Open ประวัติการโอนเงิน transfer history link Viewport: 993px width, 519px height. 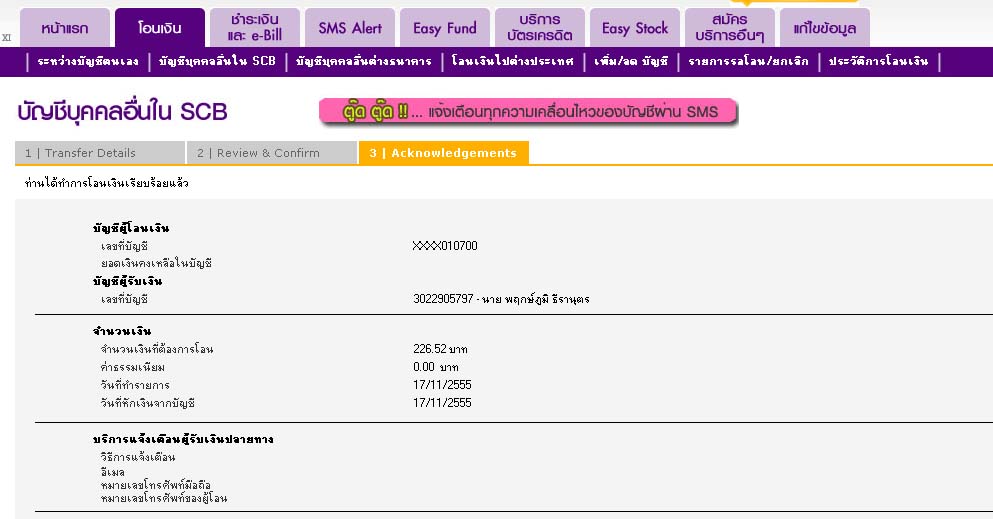point(878,61)
